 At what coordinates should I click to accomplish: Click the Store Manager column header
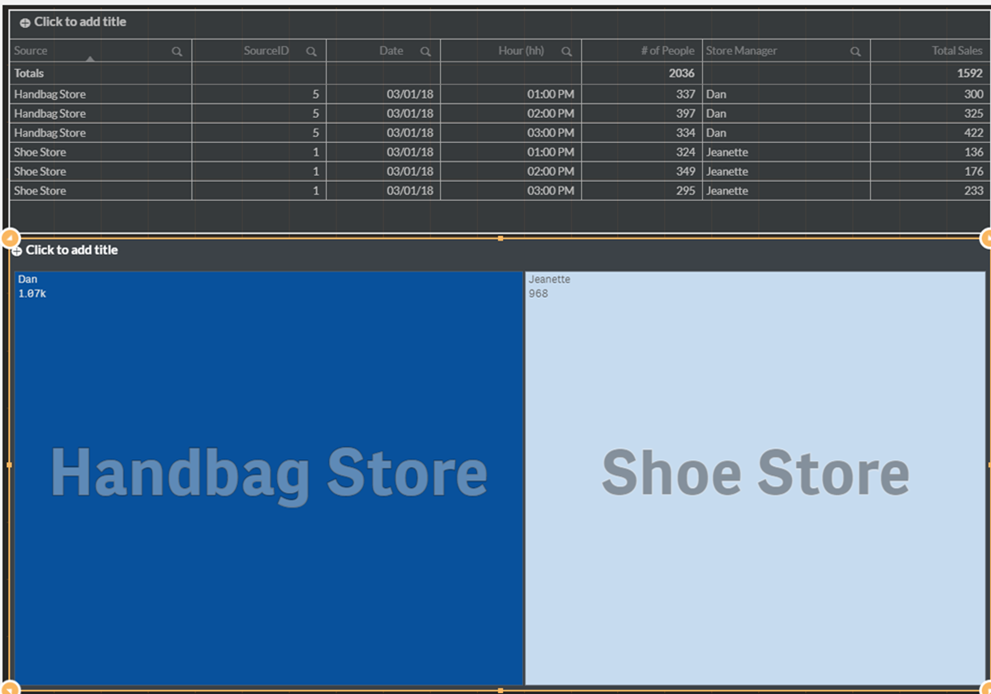(741, 51)
